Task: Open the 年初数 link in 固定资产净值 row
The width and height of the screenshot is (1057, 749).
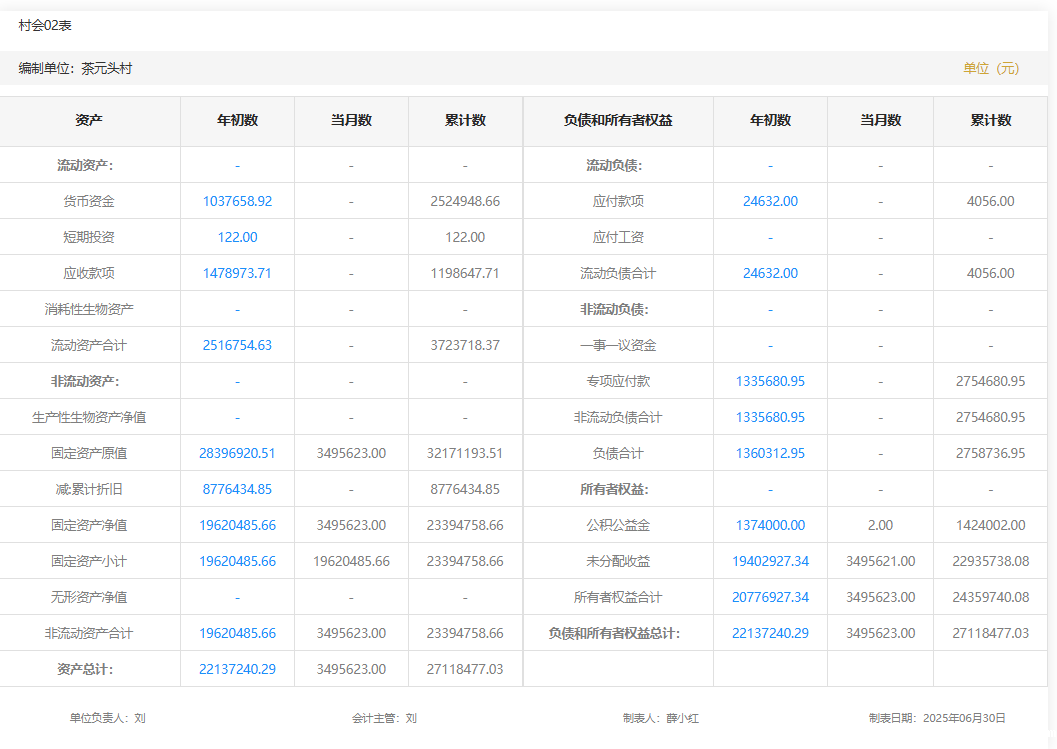Action: coord(237,525)
